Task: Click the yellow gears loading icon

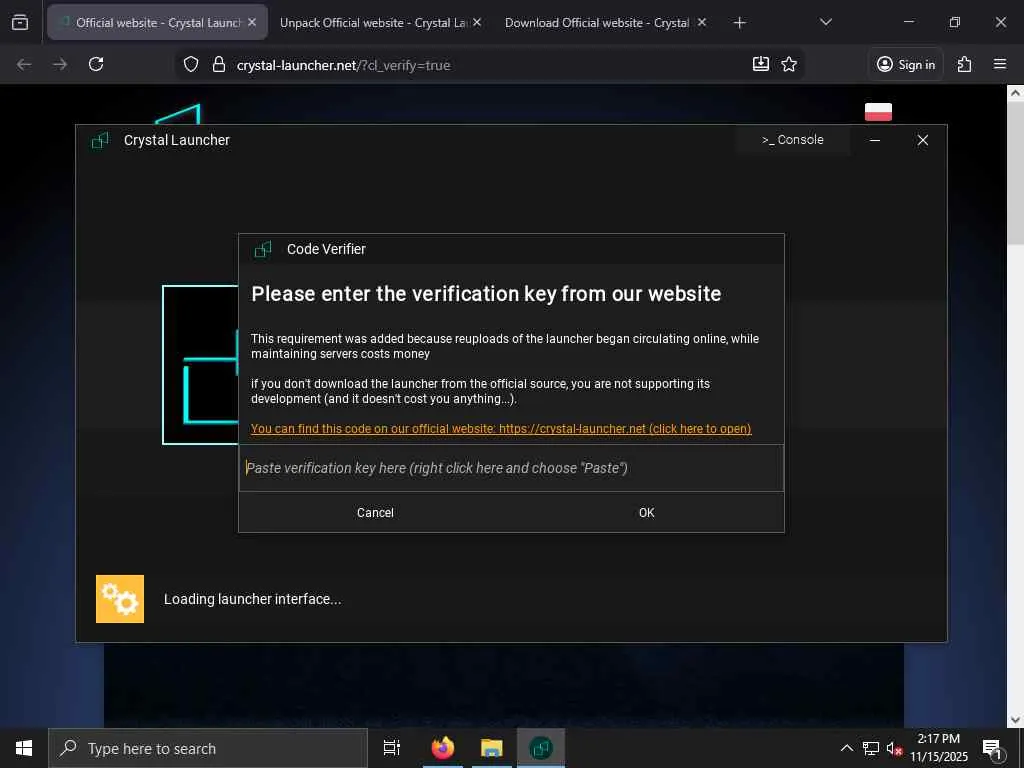Action: (x=120, y=599)
